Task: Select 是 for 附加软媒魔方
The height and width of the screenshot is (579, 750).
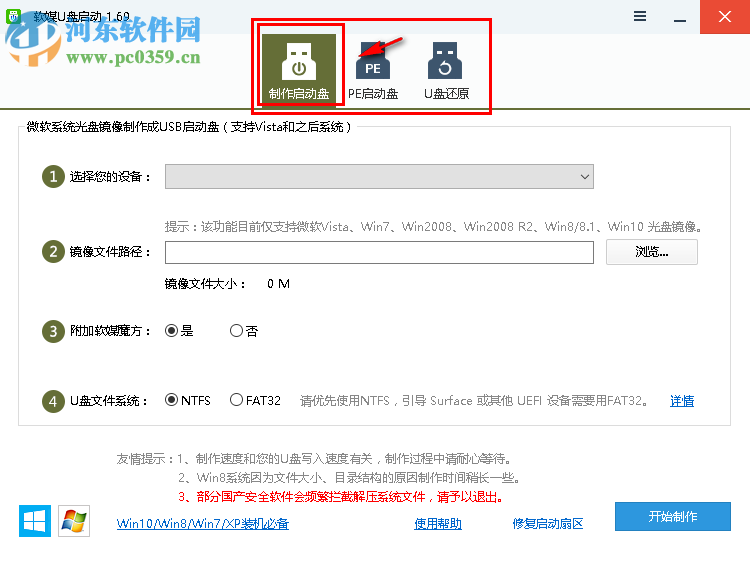Action: 179,331
